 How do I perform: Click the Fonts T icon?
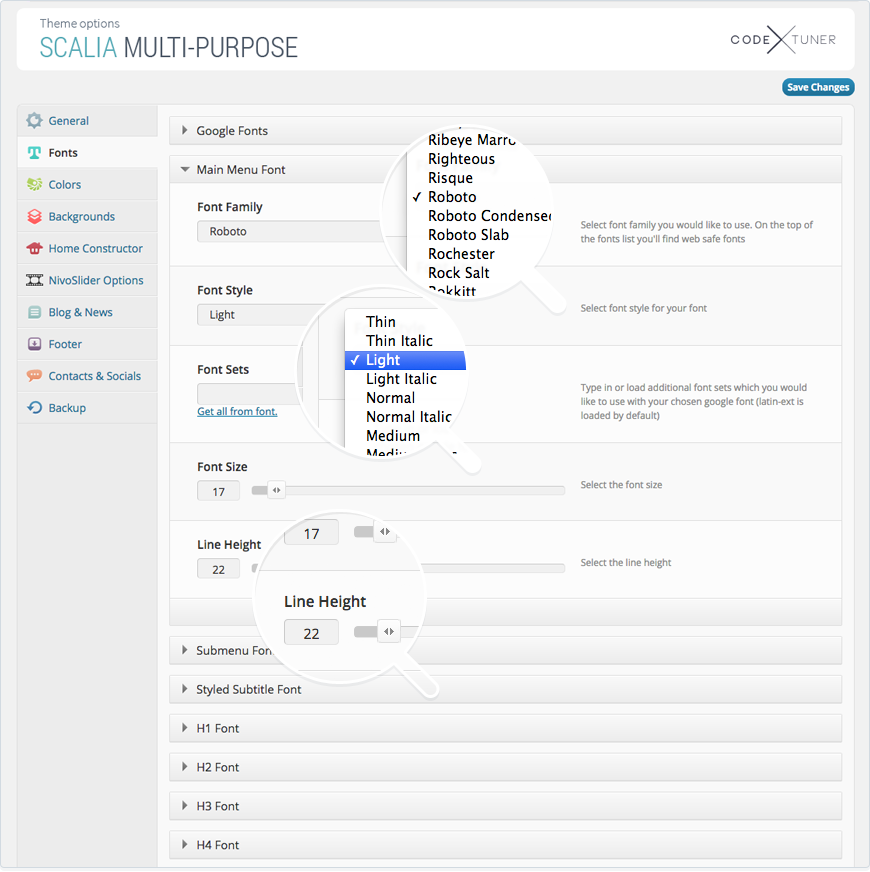coord(35,153)
